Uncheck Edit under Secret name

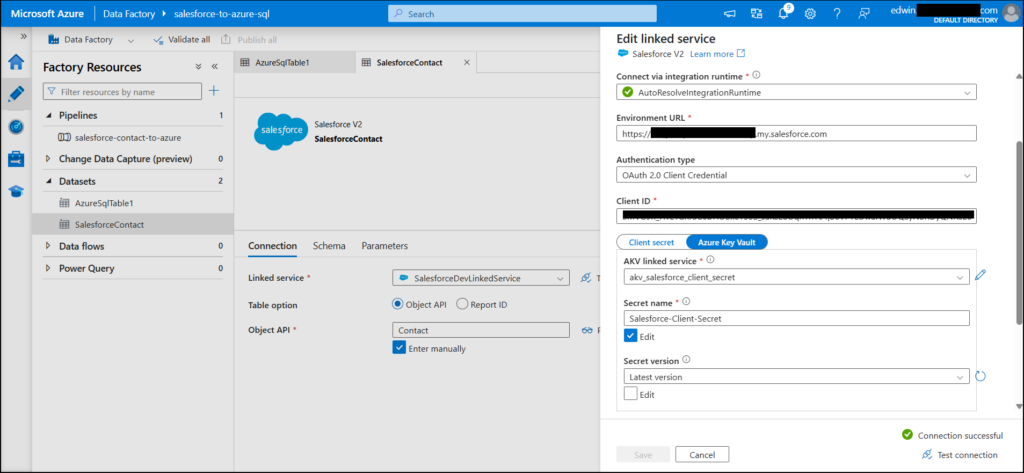tap(630, 336)
